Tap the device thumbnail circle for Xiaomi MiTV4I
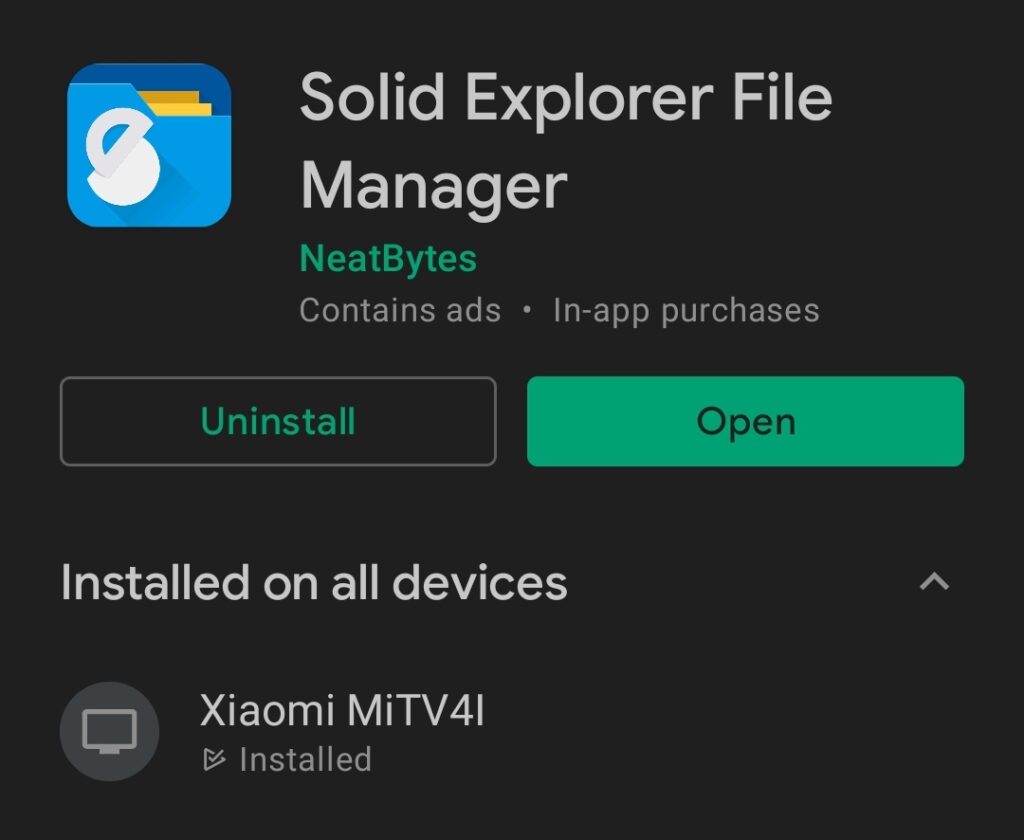This screenshot has height=840, width=1024. (x=110, y=730)
